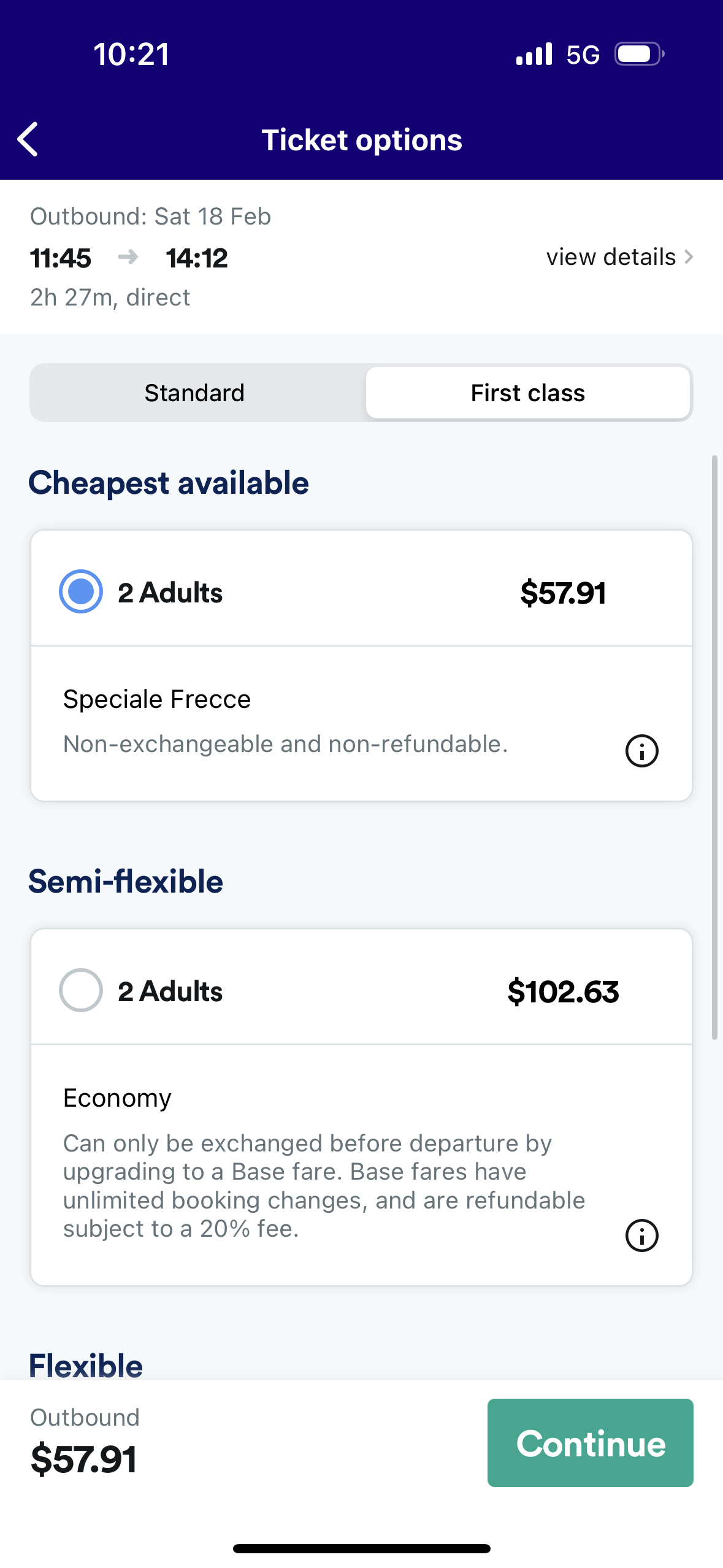Tap the 5G network indicator
This screenshot has height=1568, width=723.
pos(583,55)
